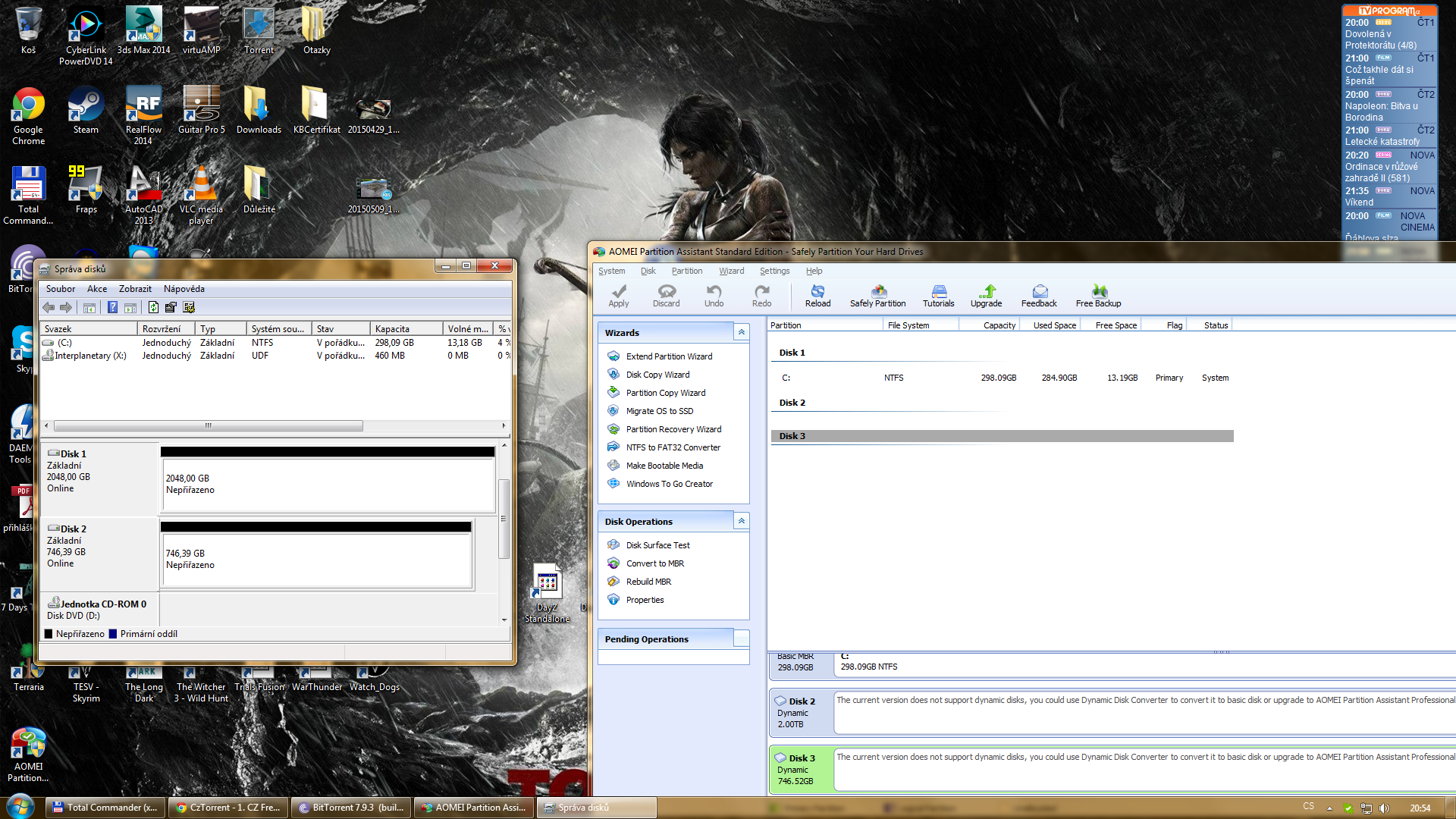The height and width of the screenshot is (819, 1456).
Task: Open the Help menu in AOMEI
Action: [814, 271]
